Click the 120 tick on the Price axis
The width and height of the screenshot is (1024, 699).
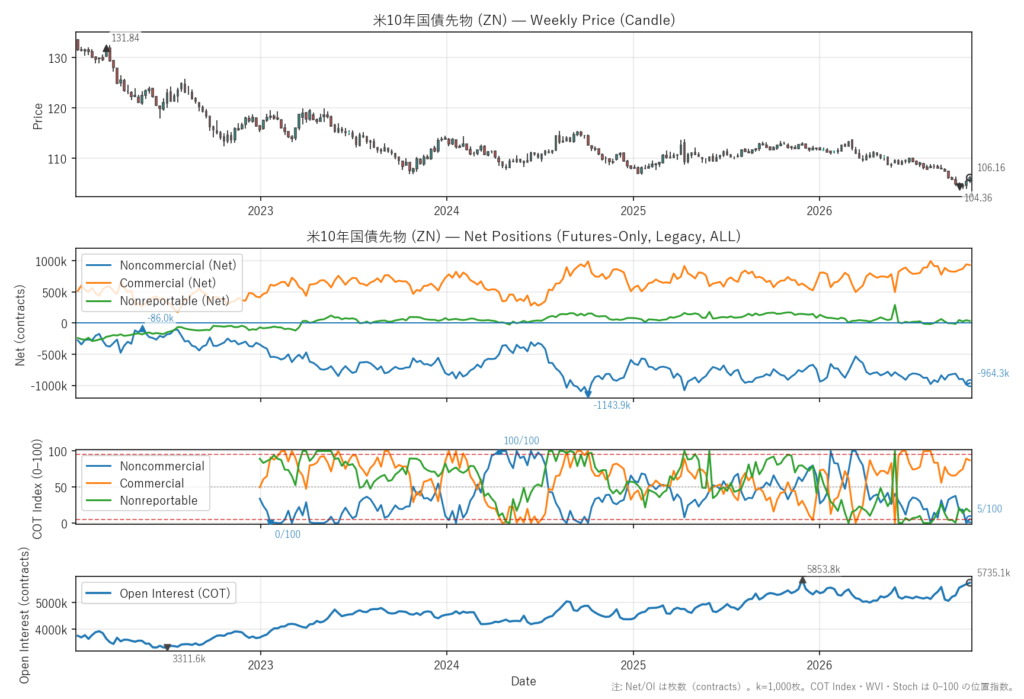pyautogui.click(x=57, y=108)
